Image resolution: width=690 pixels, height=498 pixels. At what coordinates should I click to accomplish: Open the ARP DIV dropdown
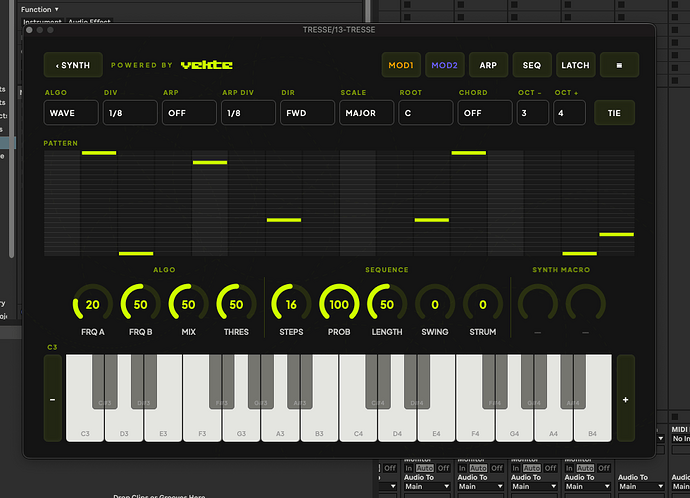[x=248, y=113]
